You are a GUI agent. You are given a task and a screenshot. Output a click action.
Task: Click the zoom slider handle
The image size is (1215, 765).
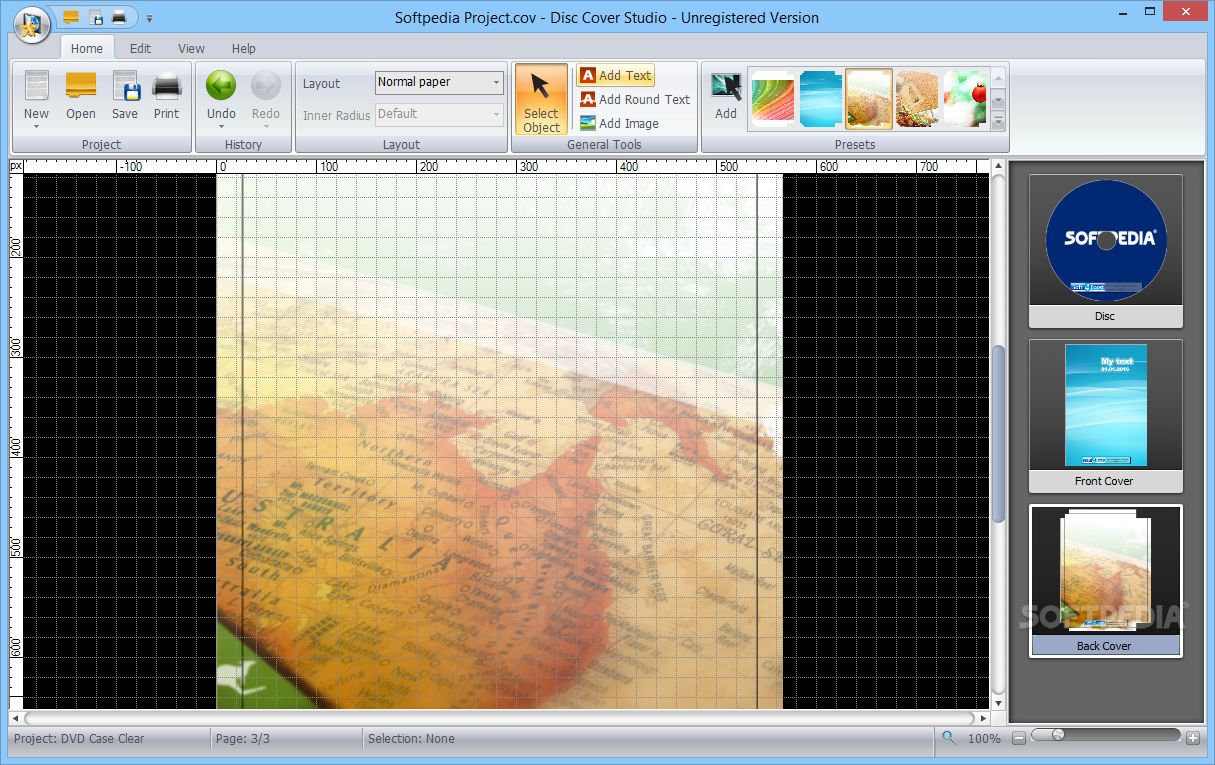[x=1057, y=735]
